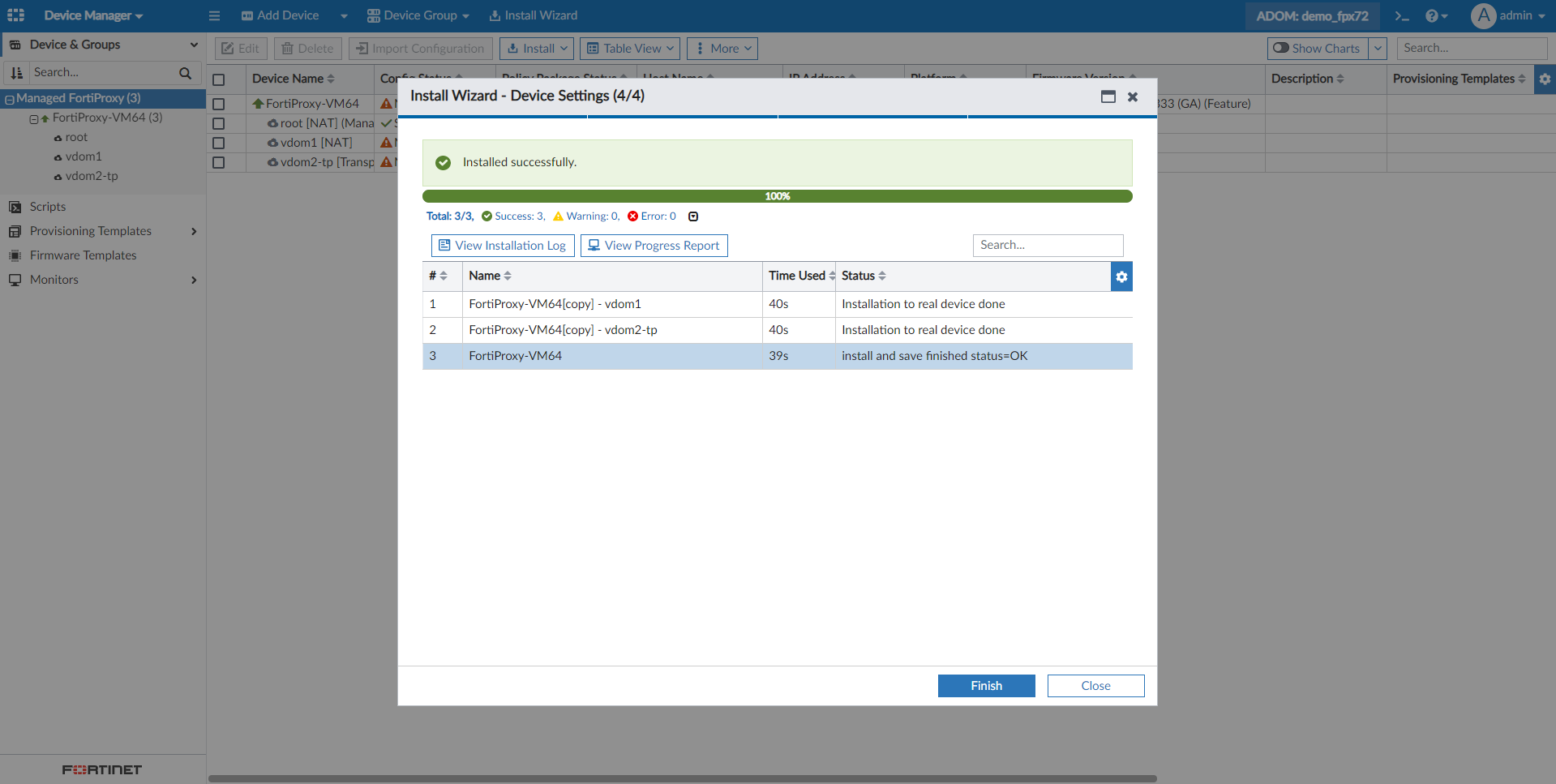The width and height of the screenshot is (1556, 784).
Task: Click Add Device in top menu
Action: tap(281, 15)
